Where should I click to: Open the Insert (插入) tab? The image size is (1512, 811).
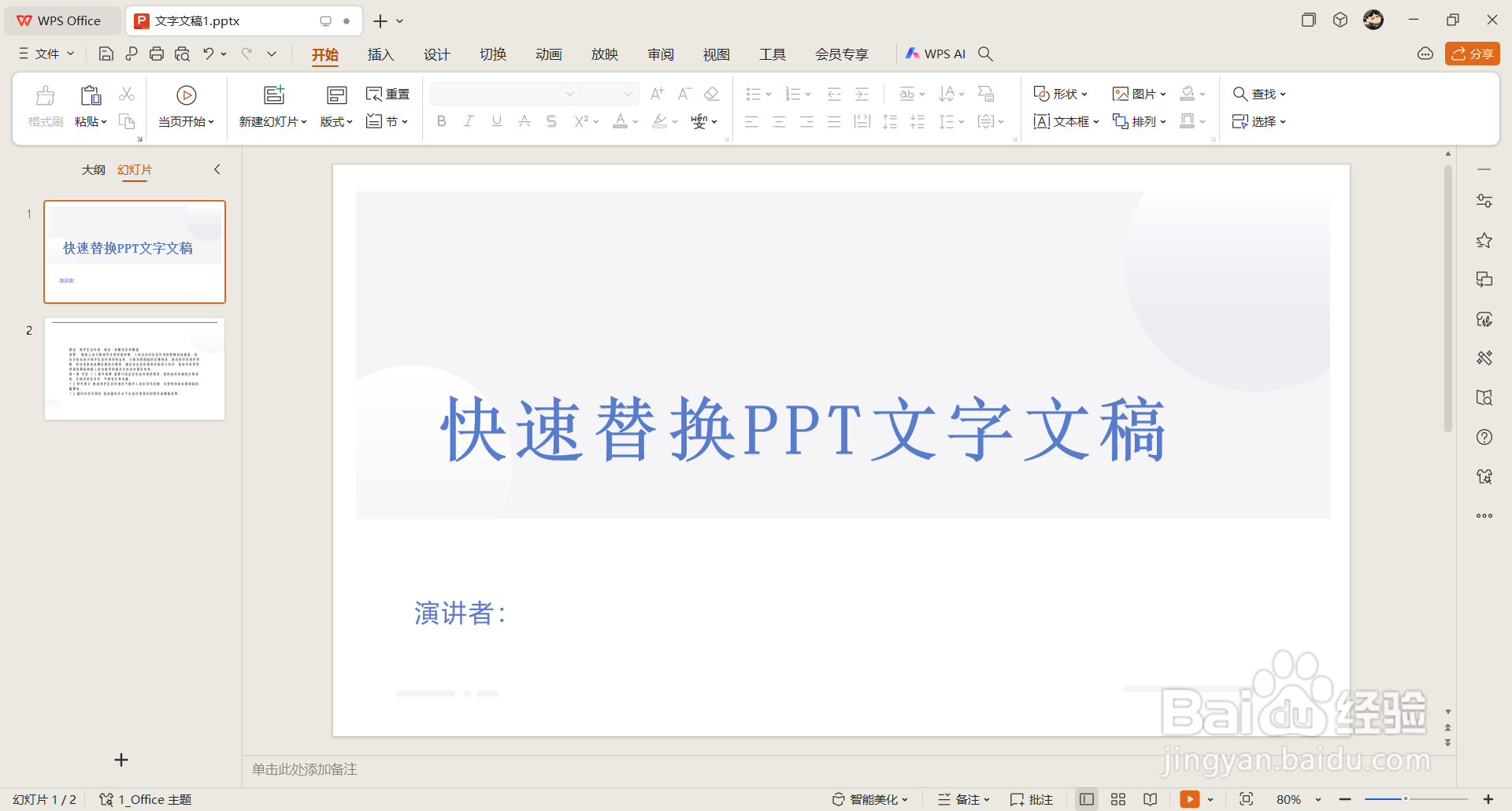click(x=380, y=54)
